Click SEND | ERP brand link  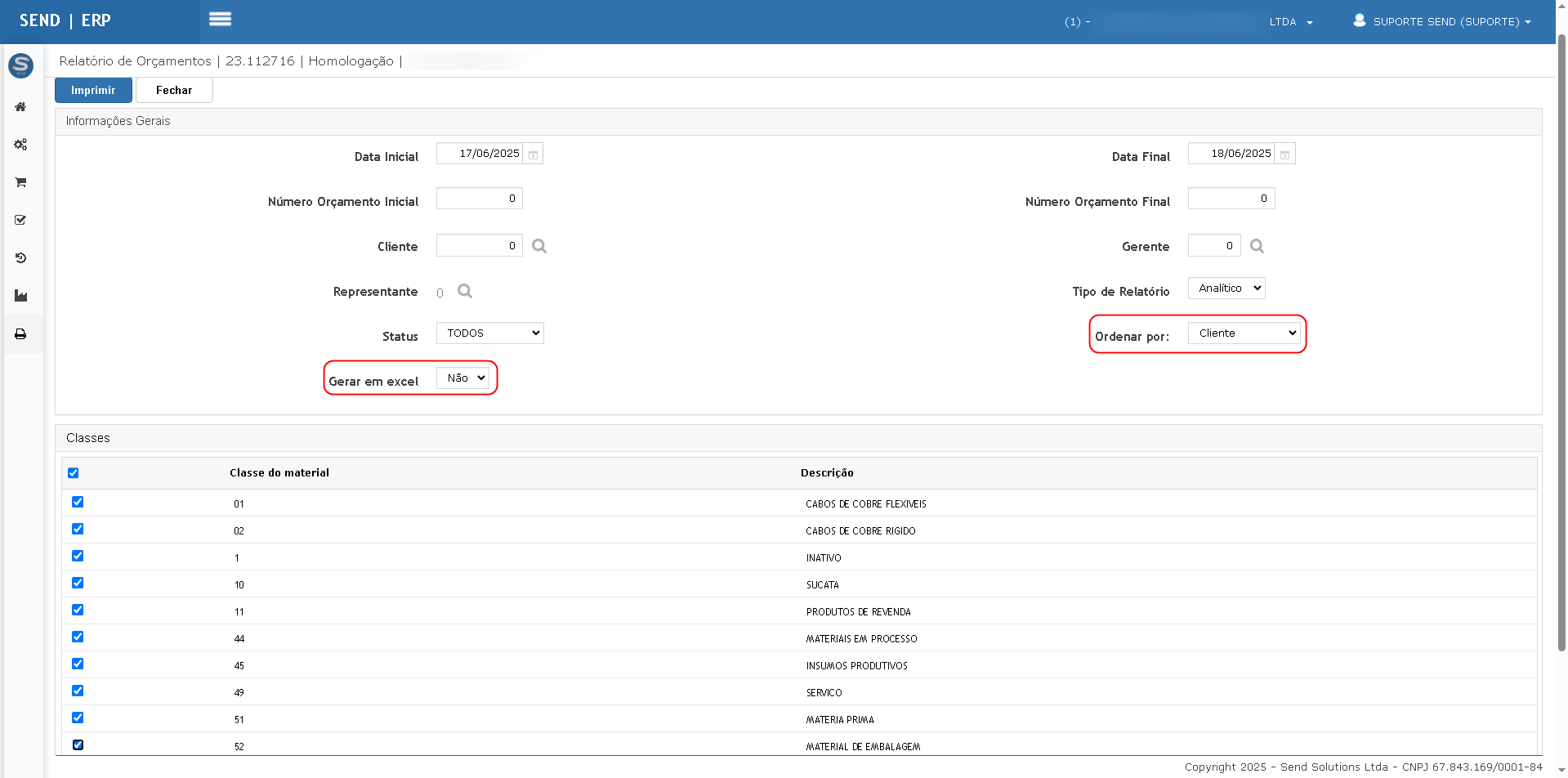click(65, 20)
